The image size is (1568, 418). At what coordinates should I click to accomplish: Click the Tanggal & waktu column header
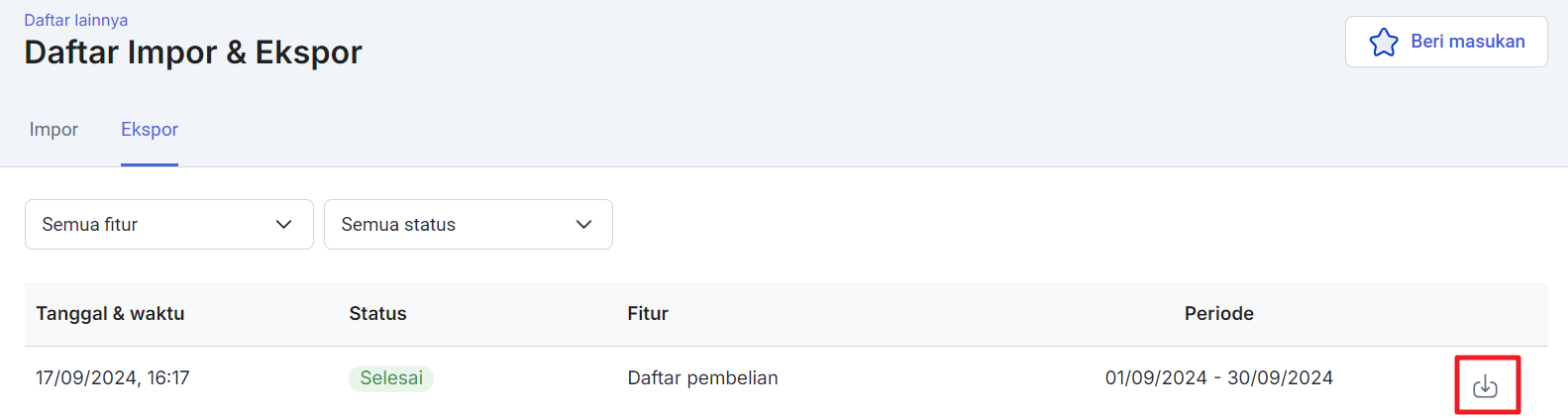(x=110, y=314)
